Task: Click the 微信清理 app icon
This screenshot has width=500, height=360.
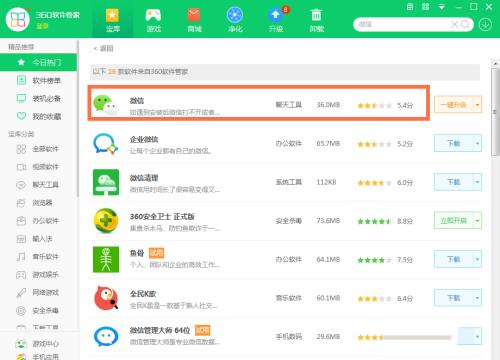Action: click(106, 182)
